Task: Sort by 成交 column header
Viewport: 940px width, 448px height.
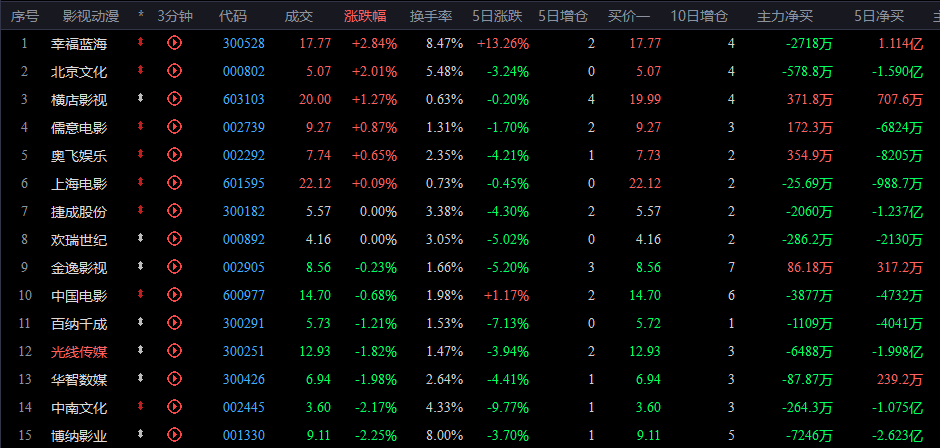Action: click(x=299, y=16)
